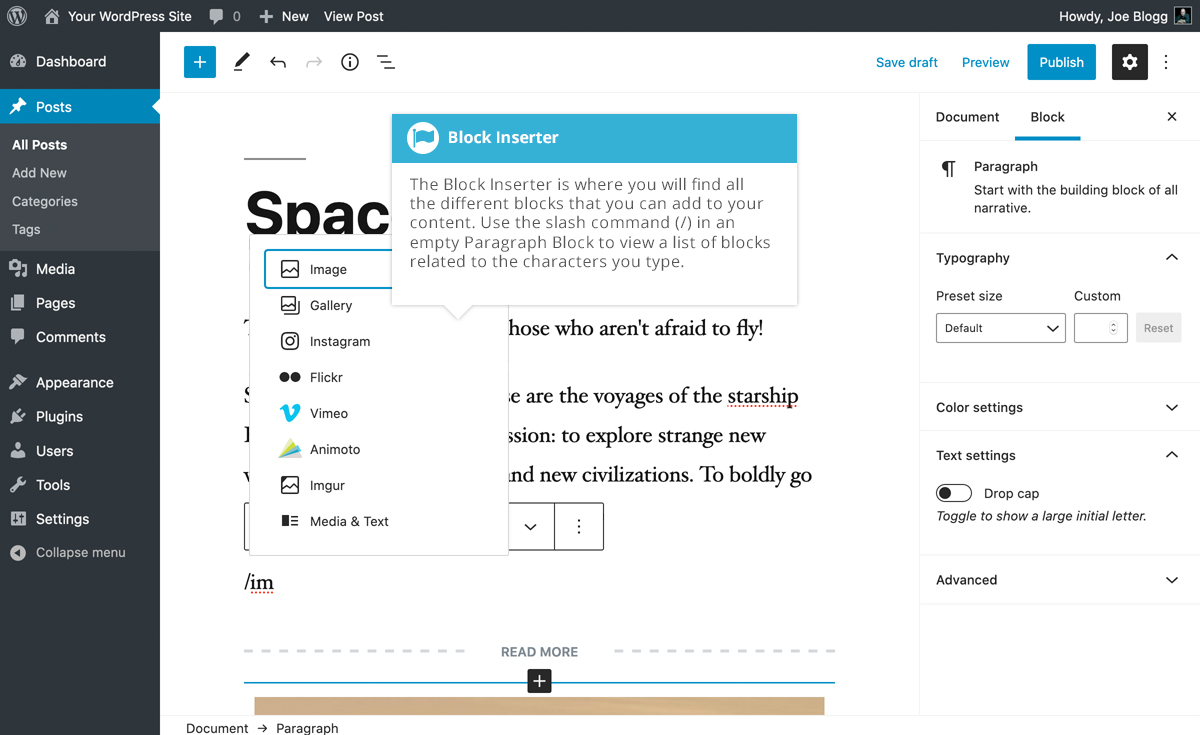Click the Custom font size field
Screen dimensions: 1200x735
click(1094, 328)
